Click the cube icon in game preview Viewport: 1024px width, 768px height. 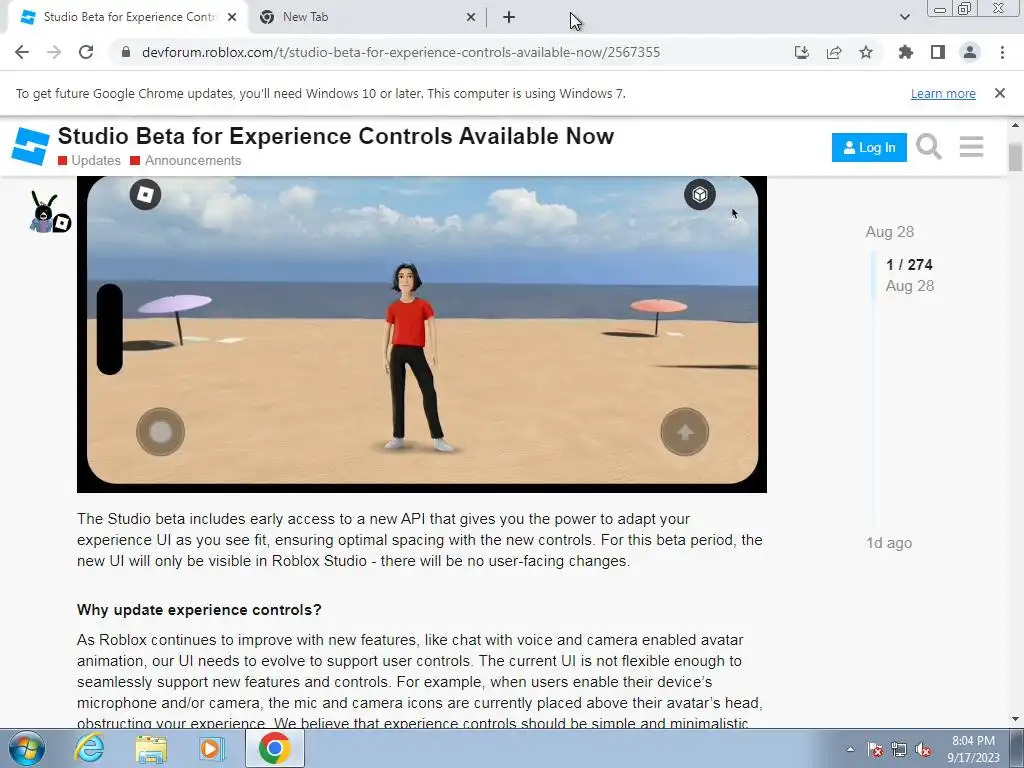(699, 195)
